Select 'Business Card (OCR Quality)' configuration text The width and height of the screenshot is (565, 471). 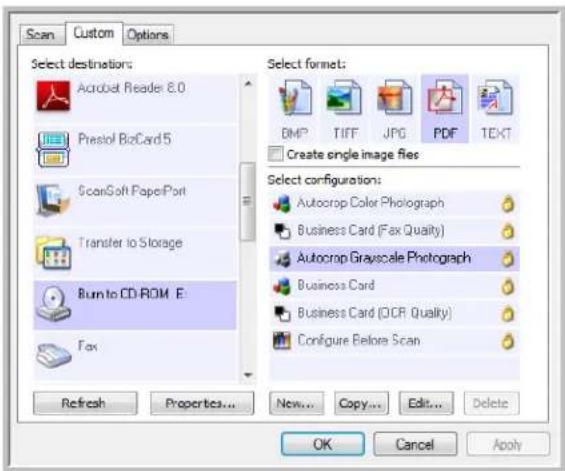point(374,313)
